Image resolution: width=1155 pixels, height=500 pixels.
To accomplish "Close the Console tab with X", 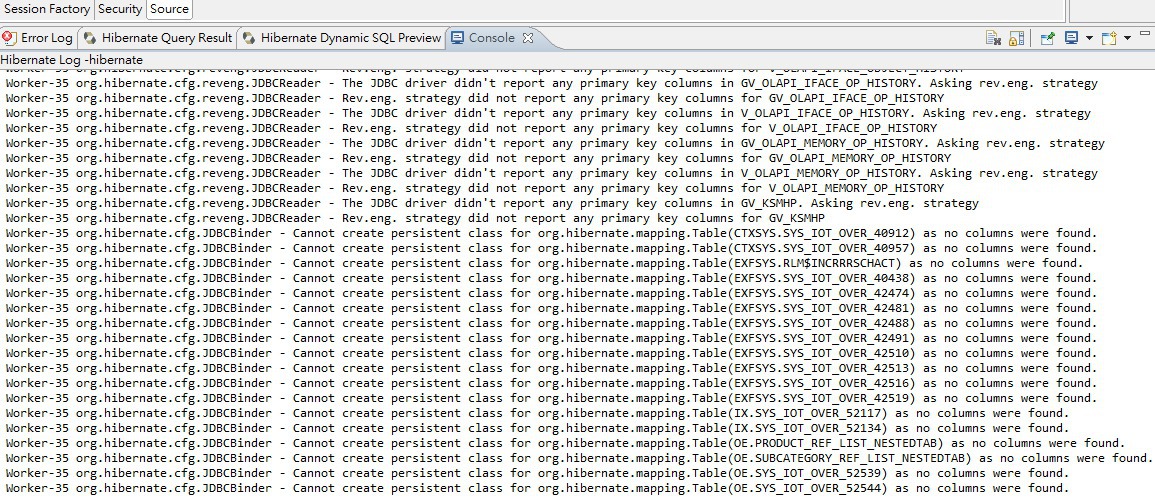I will pyautogui.click(x=527, y=38).
